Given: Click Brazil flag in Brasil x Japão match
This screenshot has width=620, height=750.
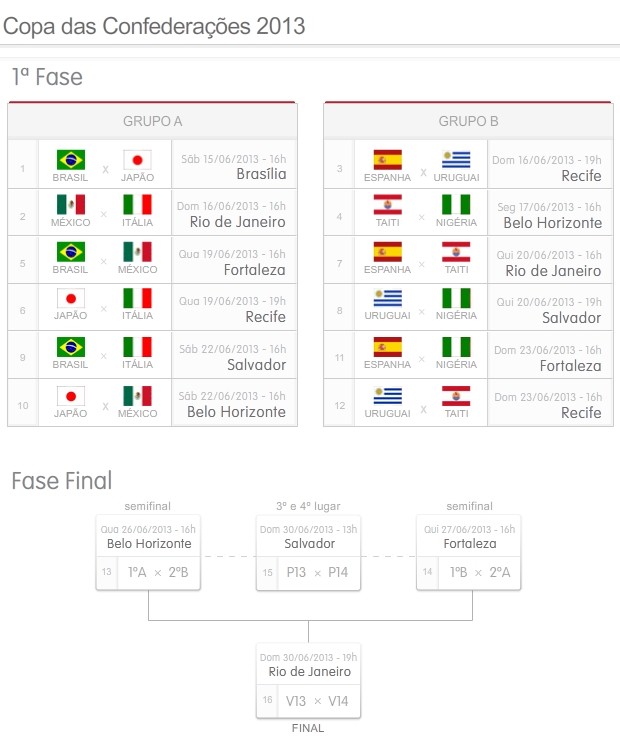Looking at the screenshot, I should [71, 160].
